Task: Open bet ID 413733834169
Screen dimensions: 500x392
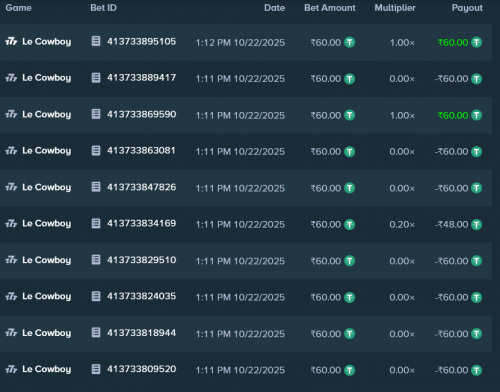Action: coord(141,223)
